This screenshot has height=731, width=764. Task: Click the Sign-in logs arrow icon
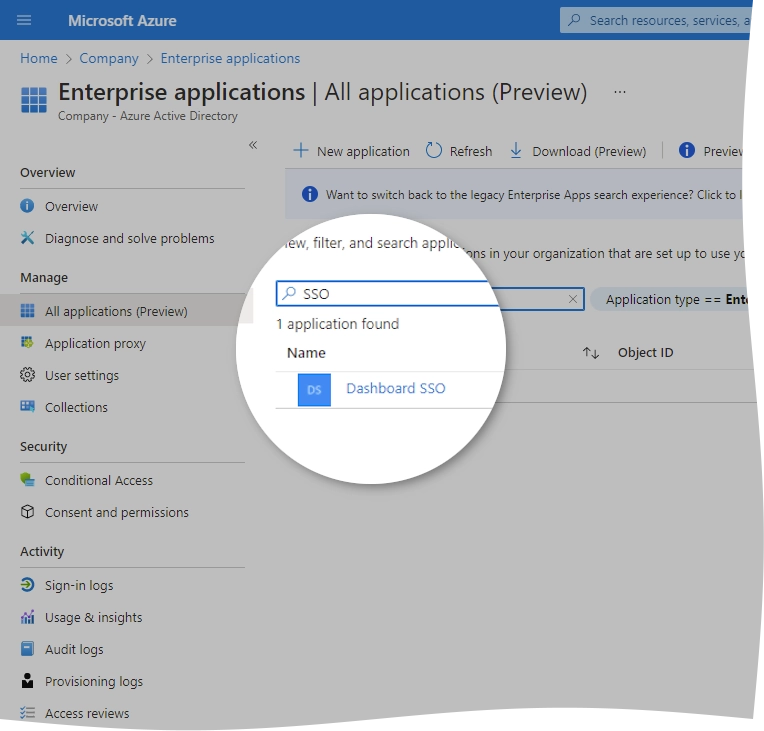point(27,584)
